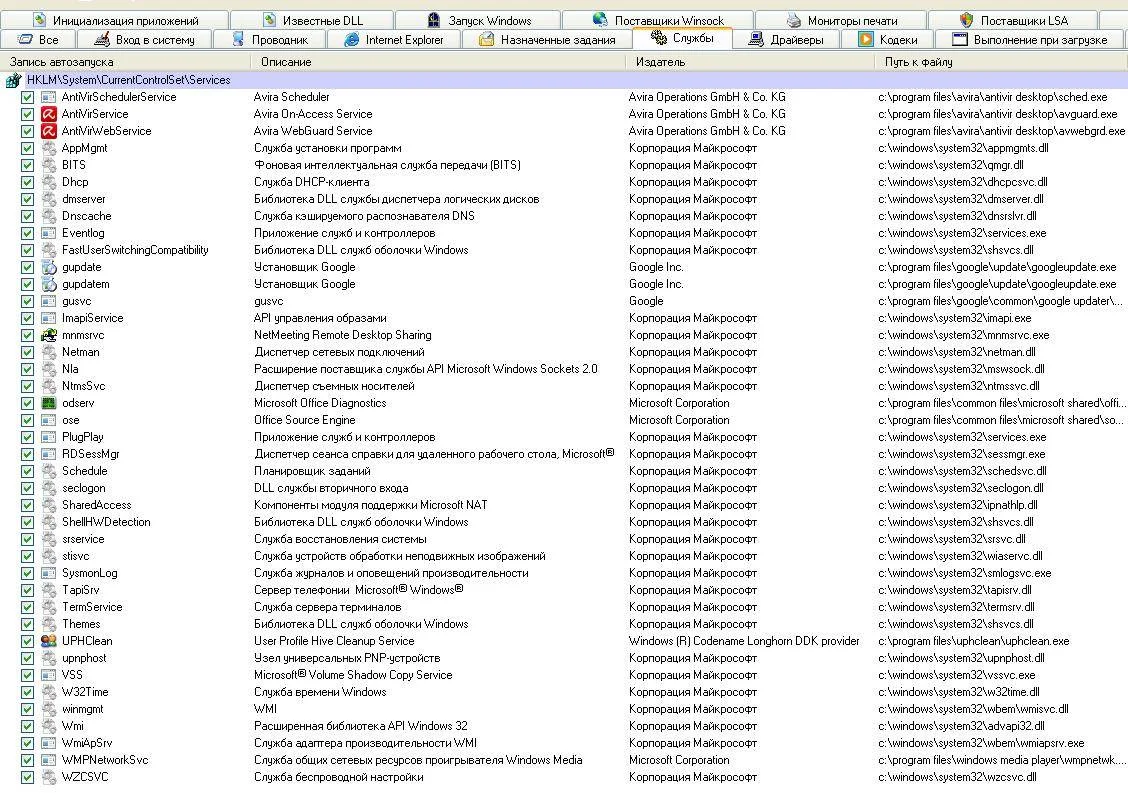Click the NetMeeting Remote Desktop Sharing description
The width and height of the screenshot is (1128, 793).
pos(342,335)
